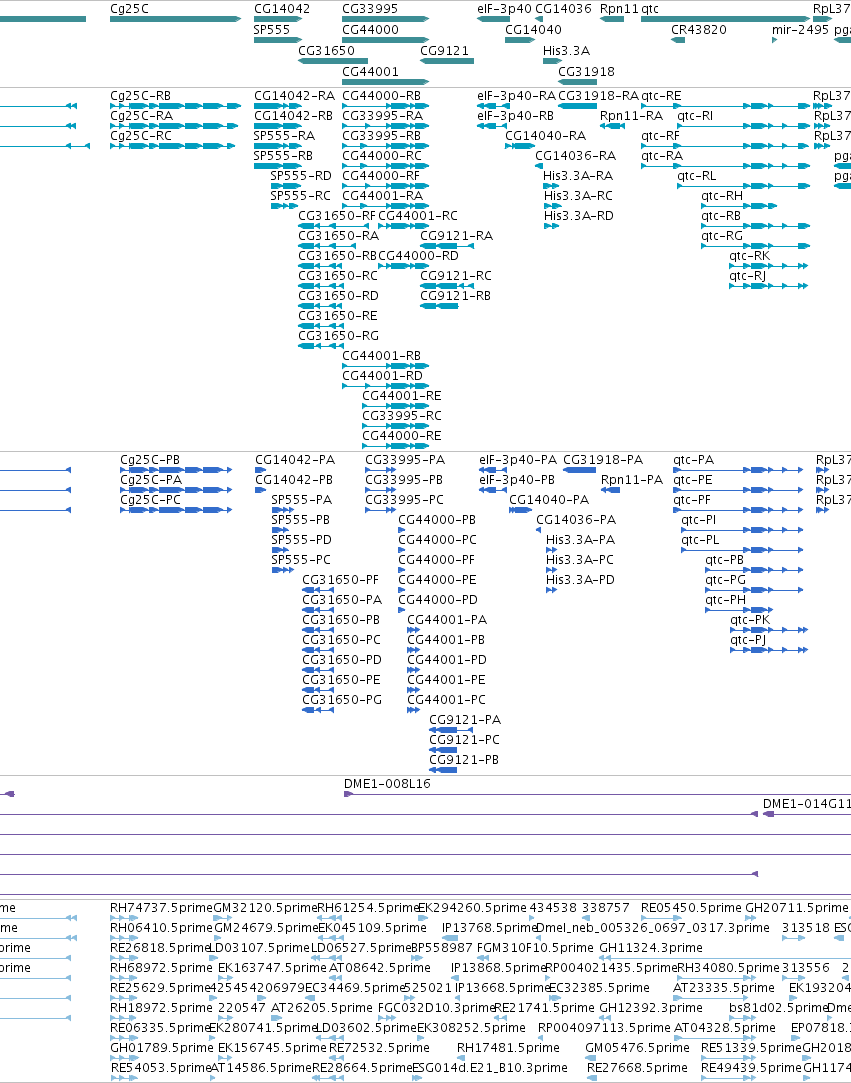Select the CG14042-PA protein label

(x=295, y=459)
